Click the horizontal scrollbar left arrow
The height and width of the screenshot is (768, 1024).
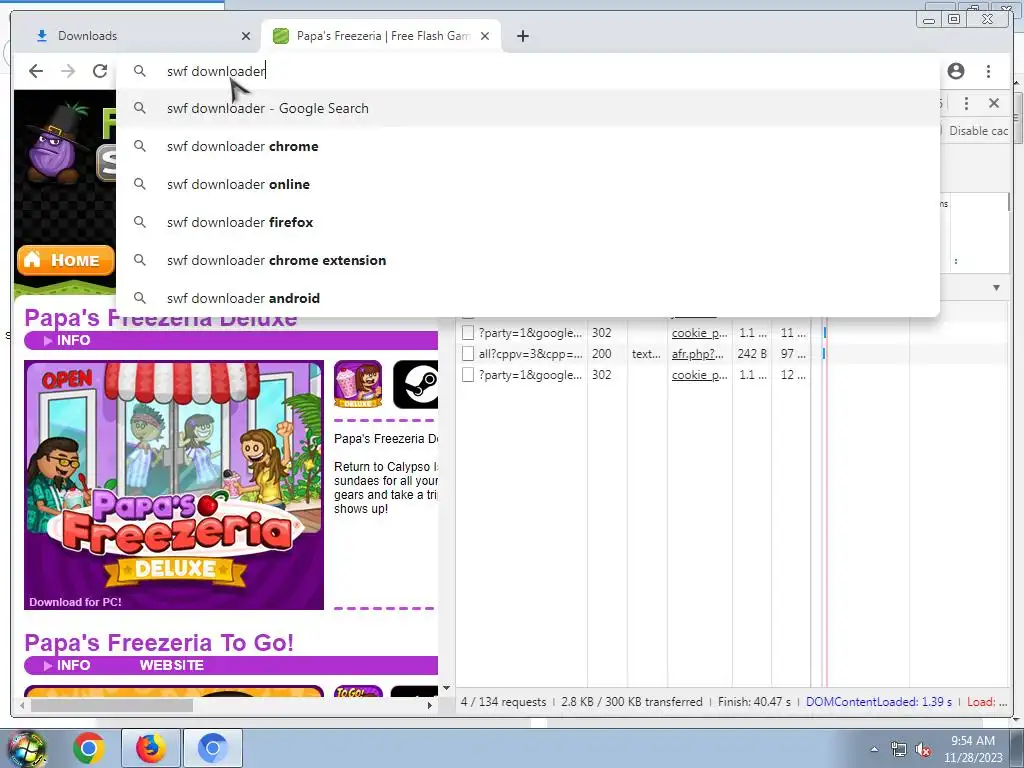pos(23,705)
